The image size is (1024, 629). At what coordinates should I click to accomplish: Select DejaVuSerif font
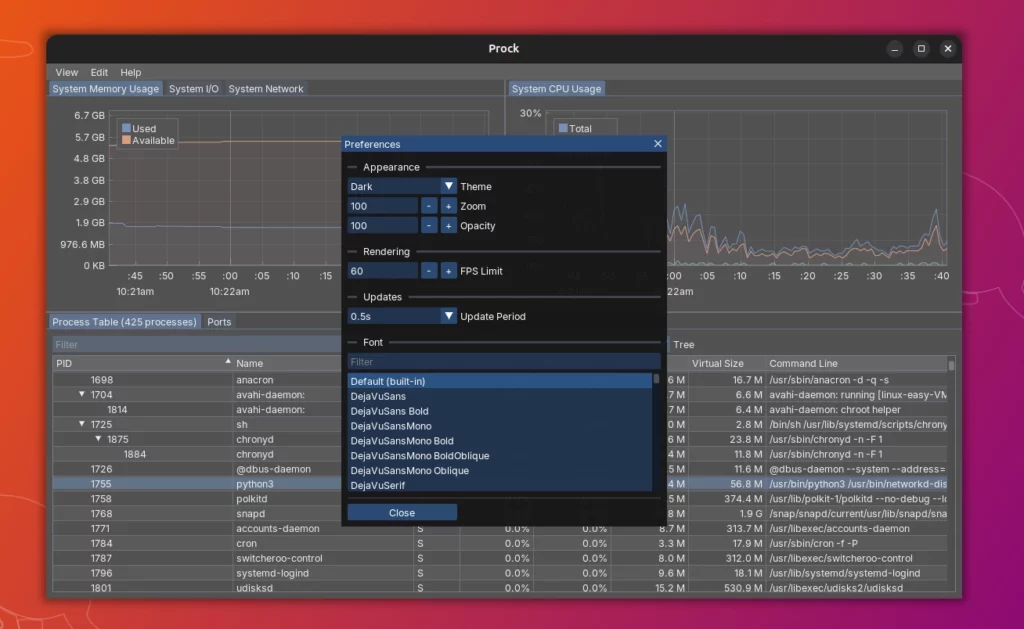click(500, 485)
